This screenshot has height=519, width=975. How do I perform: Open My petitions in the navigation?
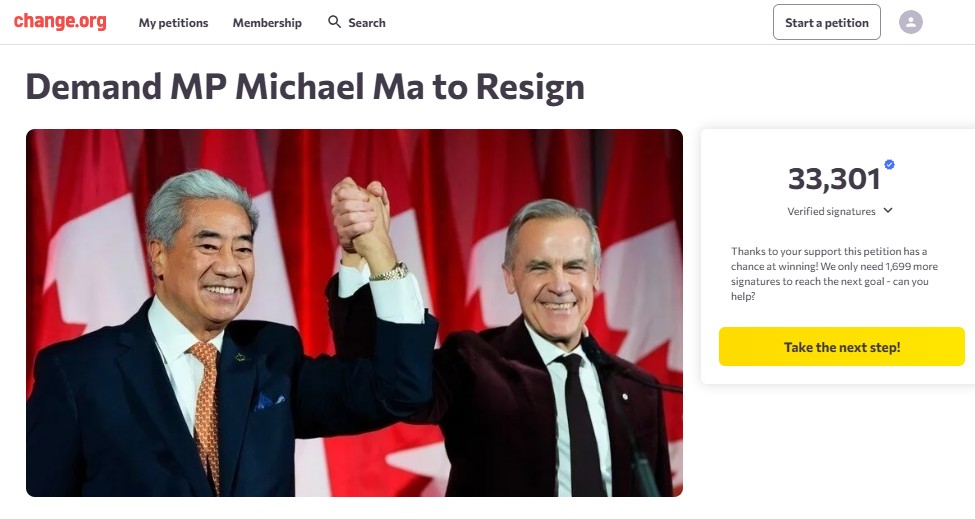(173, 23)
